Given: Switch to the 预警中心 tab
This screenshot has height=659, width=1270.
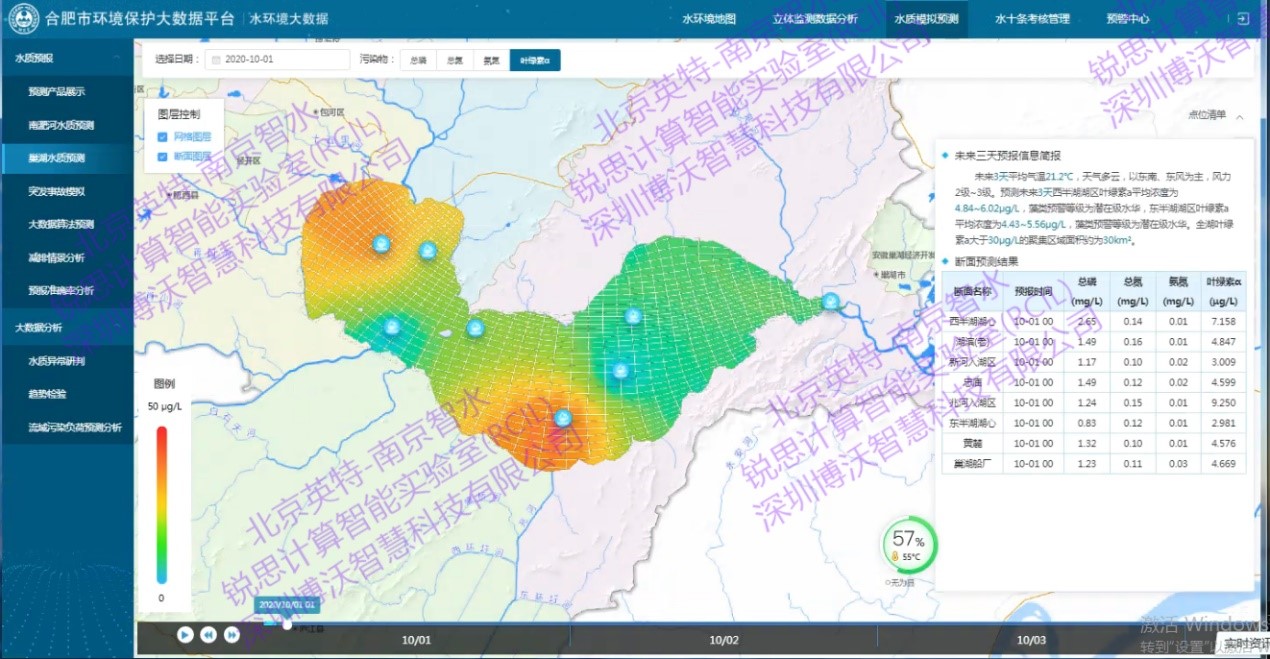Looking at the screenshot, I should coord(1127,19).
